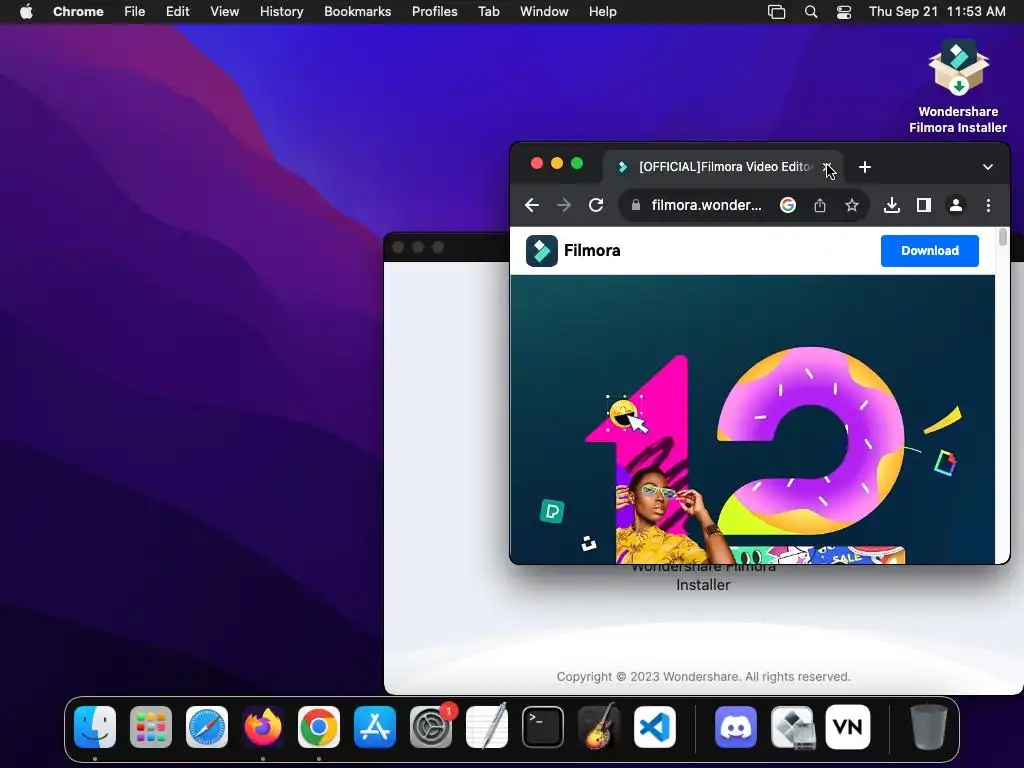1024x768 pixels.
Task: Launch Safari from the Dock
Action: [x=207, y=727]
